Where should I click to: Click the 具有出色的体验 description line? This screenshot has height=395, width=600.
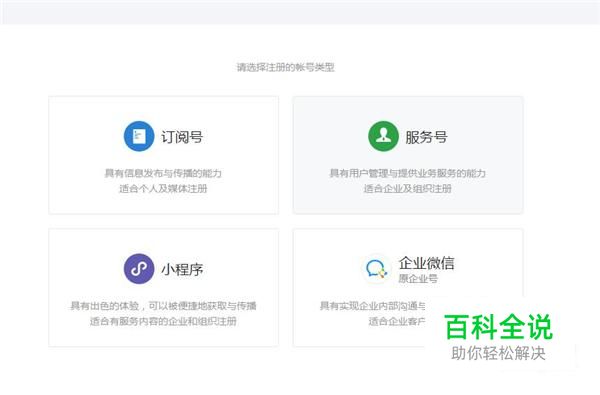pyautogui.click(x=163, y=306)
